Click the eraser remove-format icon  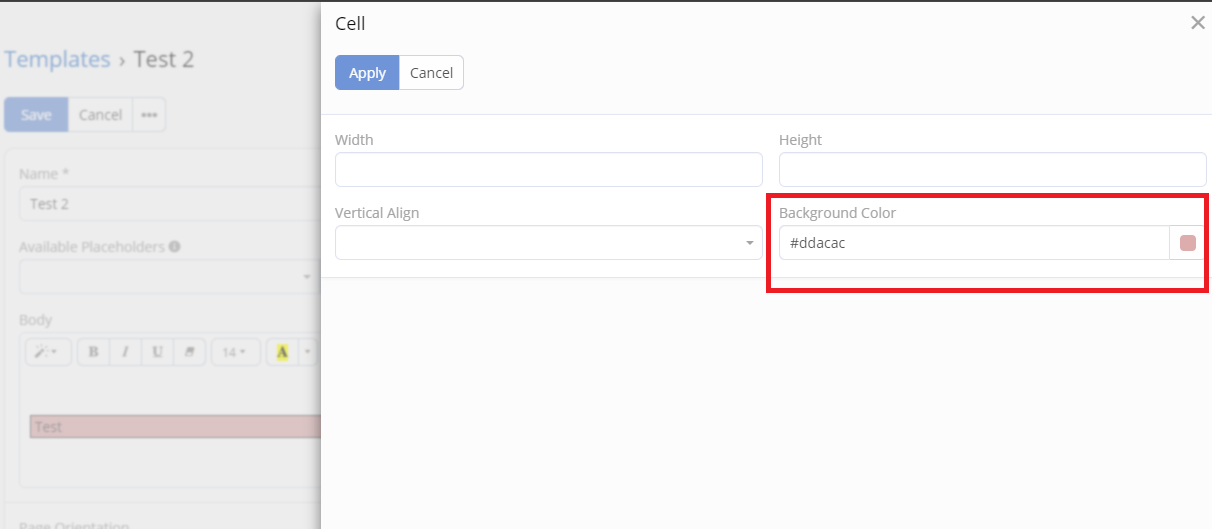[x=189, y=352]
